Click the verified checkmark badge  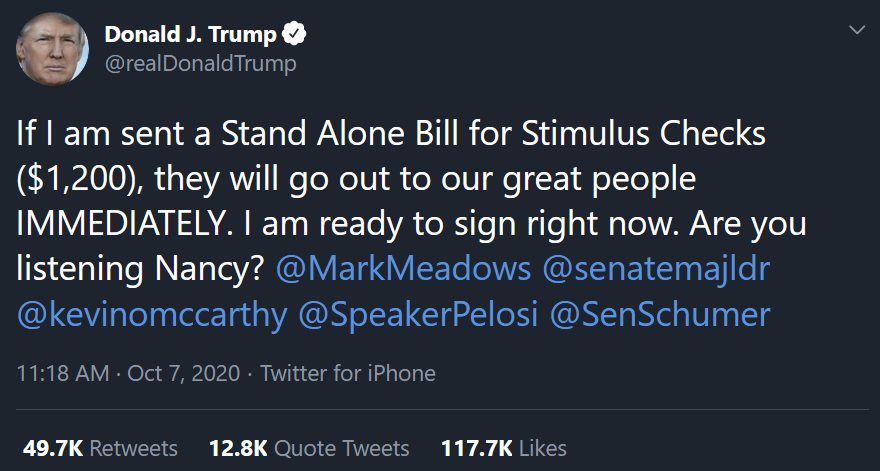(x=292, y=36)
